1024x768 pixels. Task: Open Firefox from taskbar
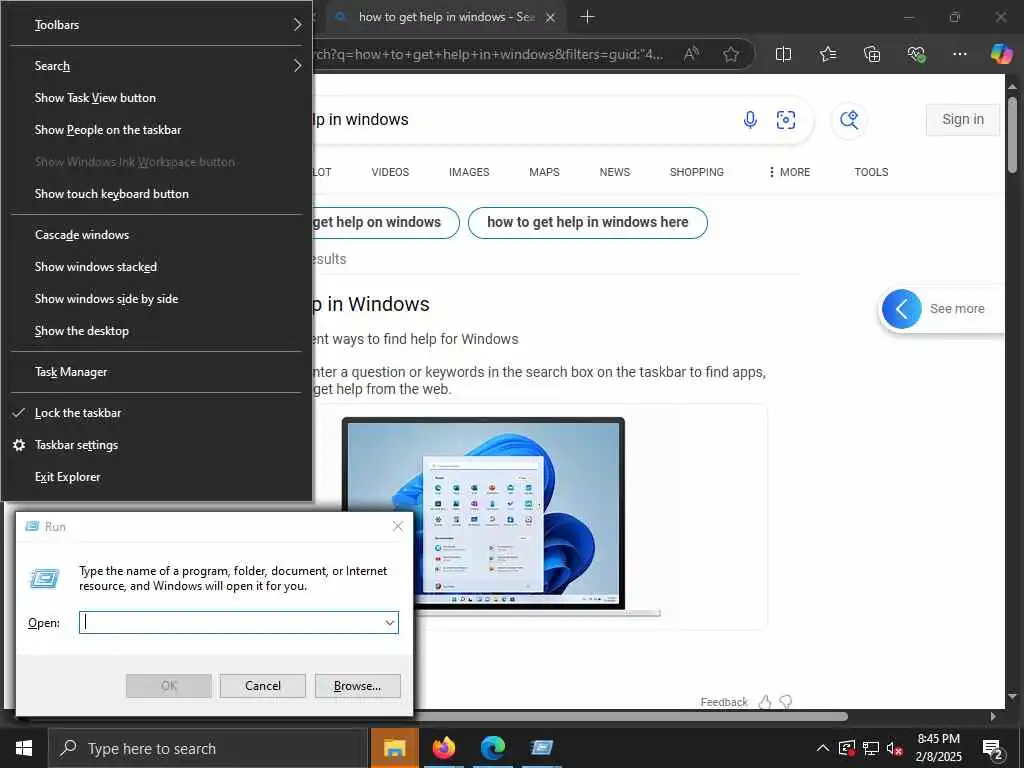[444, 748]
